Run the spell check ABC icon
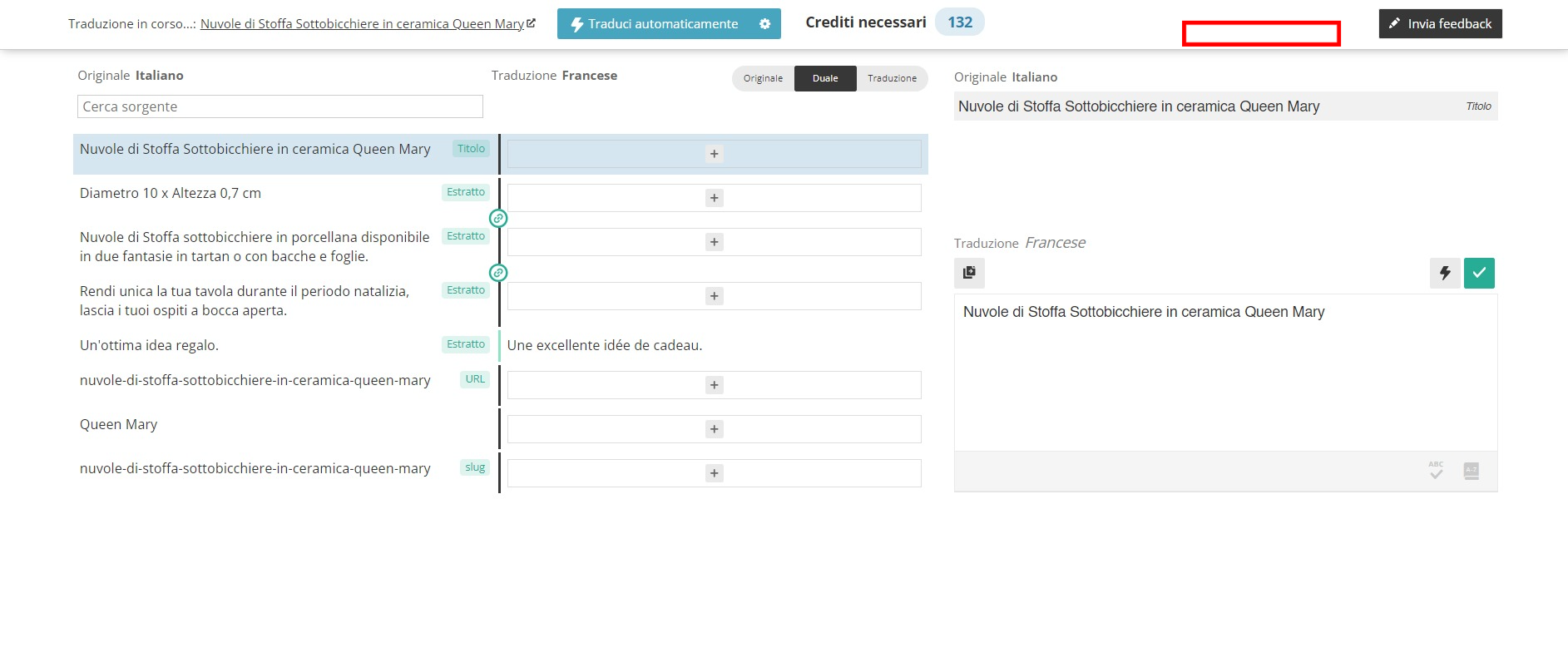The height and width of the screenshot is (667, 1568). 1436,471
